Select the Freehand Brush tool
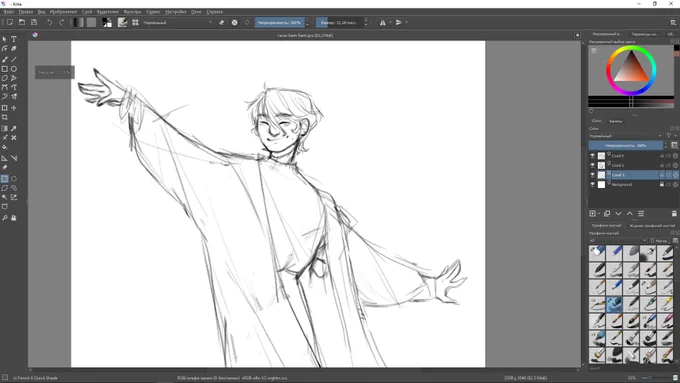 coord(5,59)
